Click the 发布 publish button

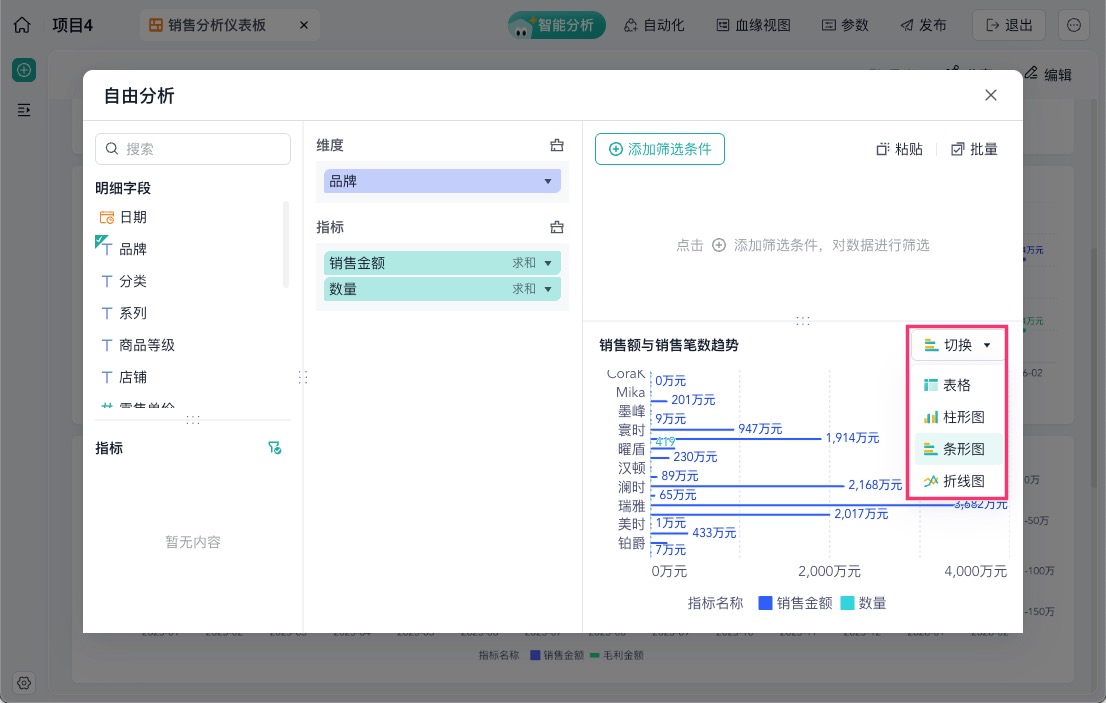click(x=923, y=25)
